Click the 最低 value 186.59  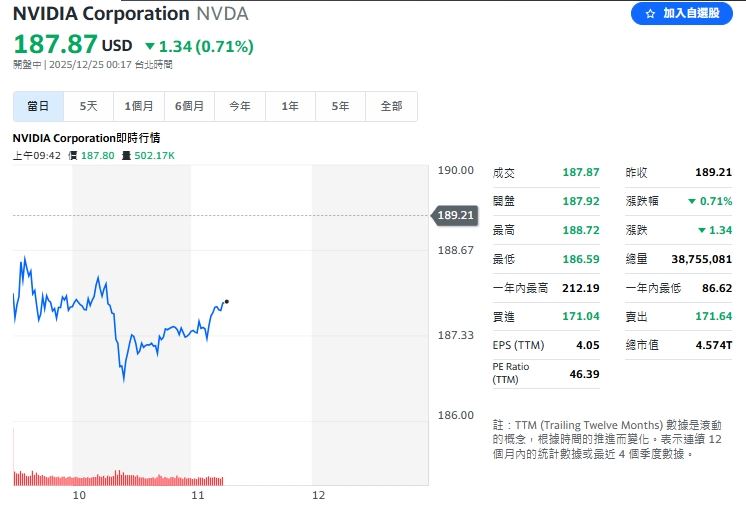coord(581,259)
